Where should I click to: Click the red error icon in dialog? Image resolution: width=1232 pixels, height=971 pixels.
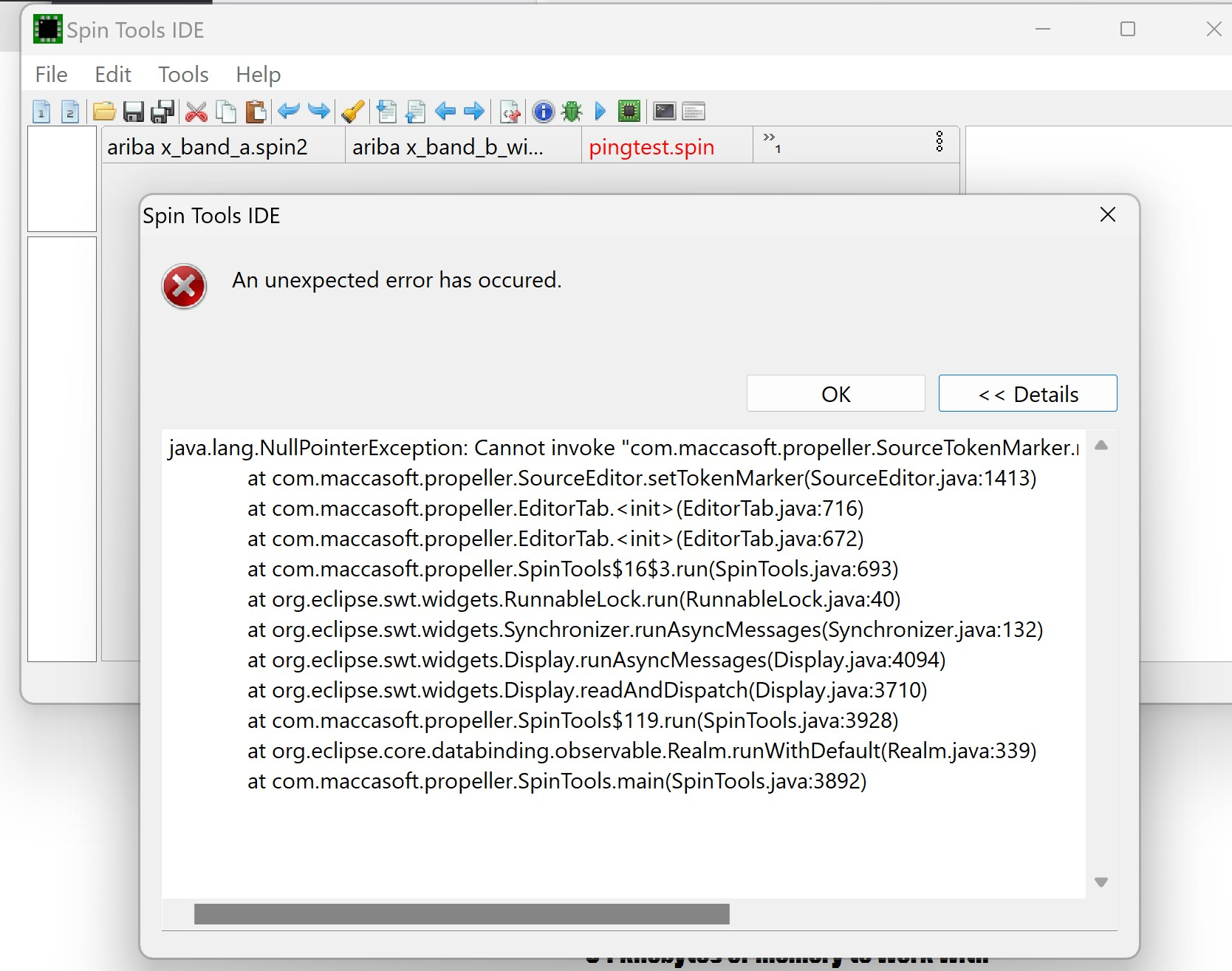point(184,286)
